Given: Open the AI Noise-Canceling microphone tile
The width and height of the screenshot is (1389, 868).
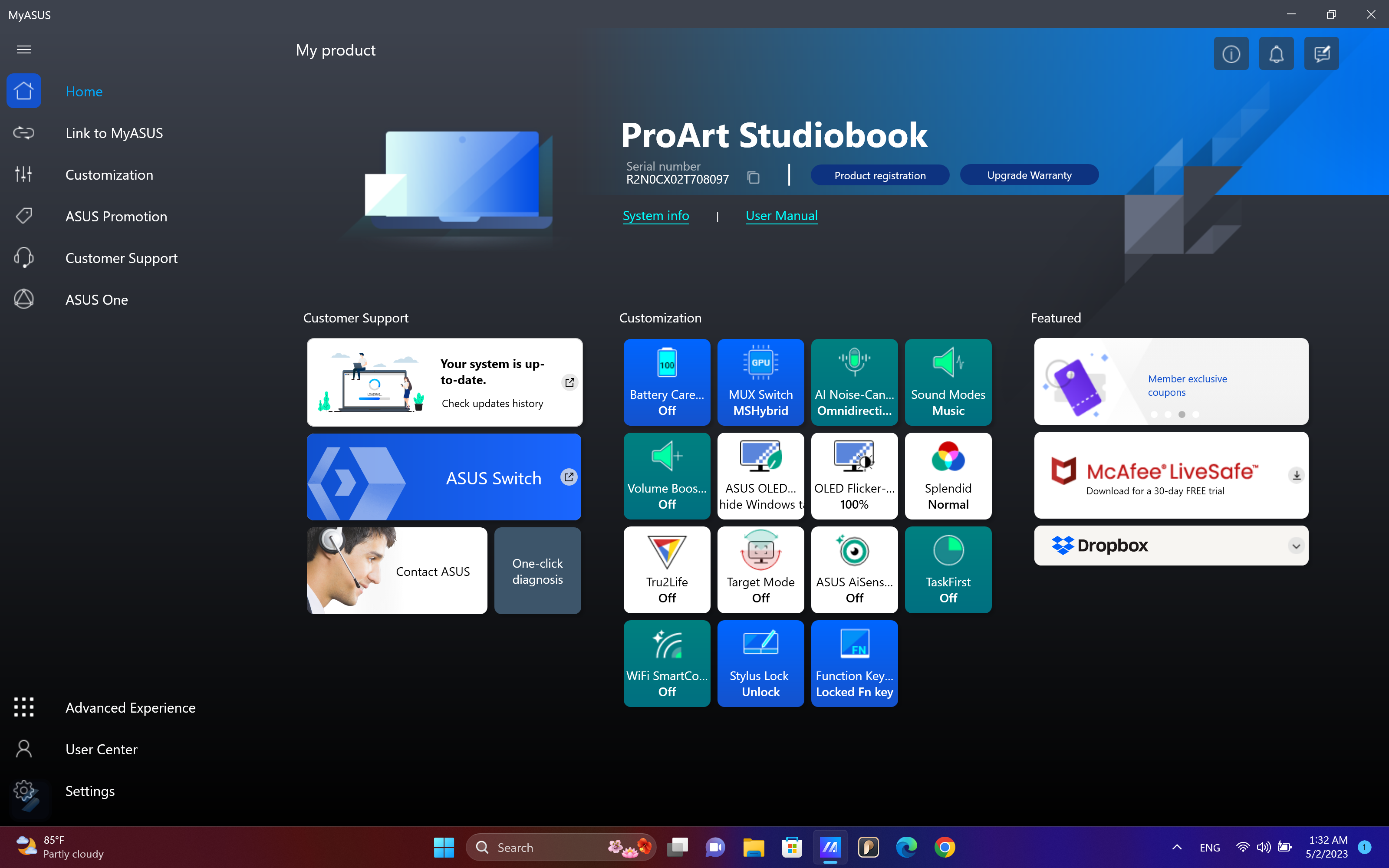Looking at the screenshot, I should pyautogui.click(x=854, y=382).
